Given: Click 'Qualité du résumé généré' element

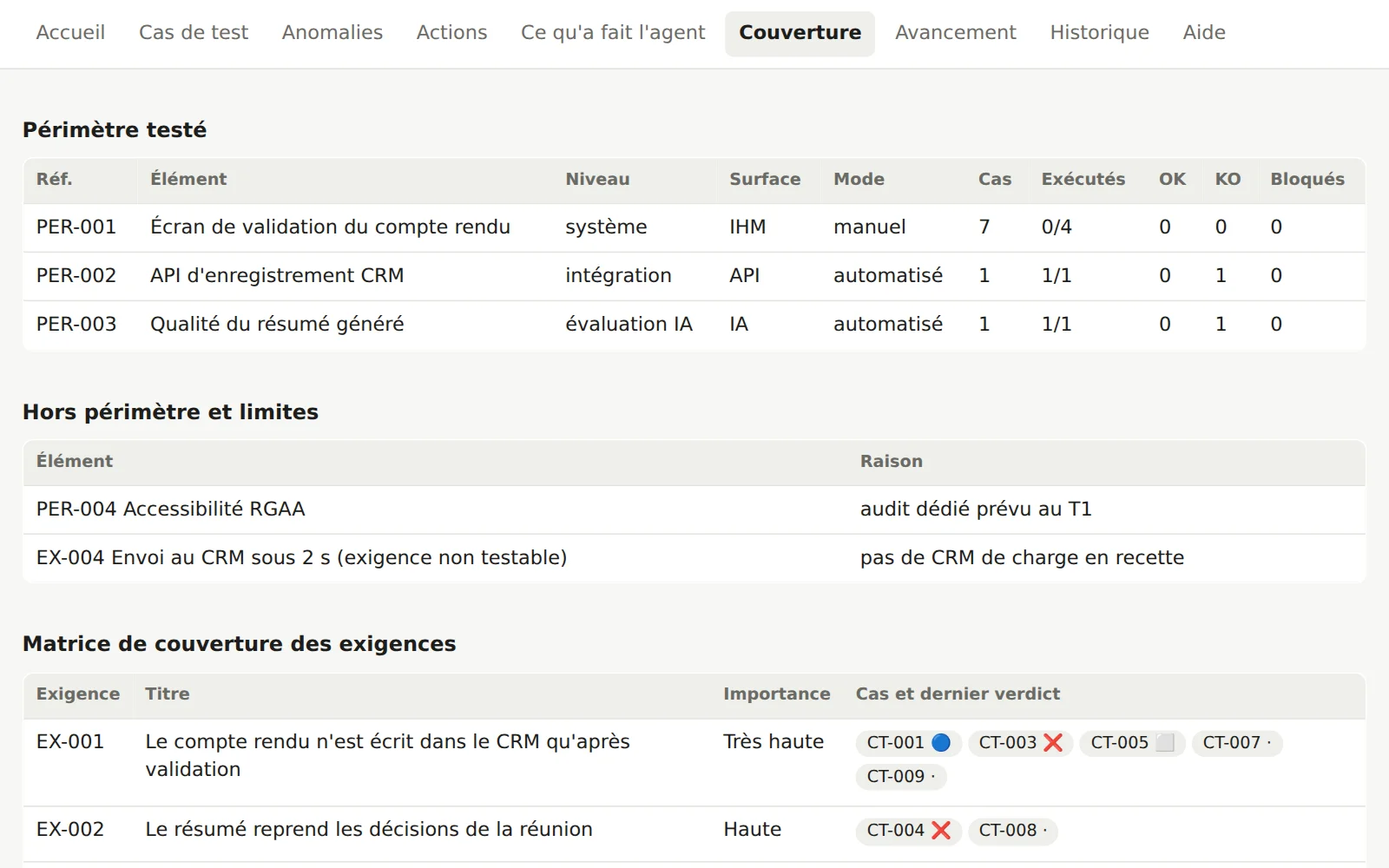Looking at the screenshot, I should click(x=277, y=325).
